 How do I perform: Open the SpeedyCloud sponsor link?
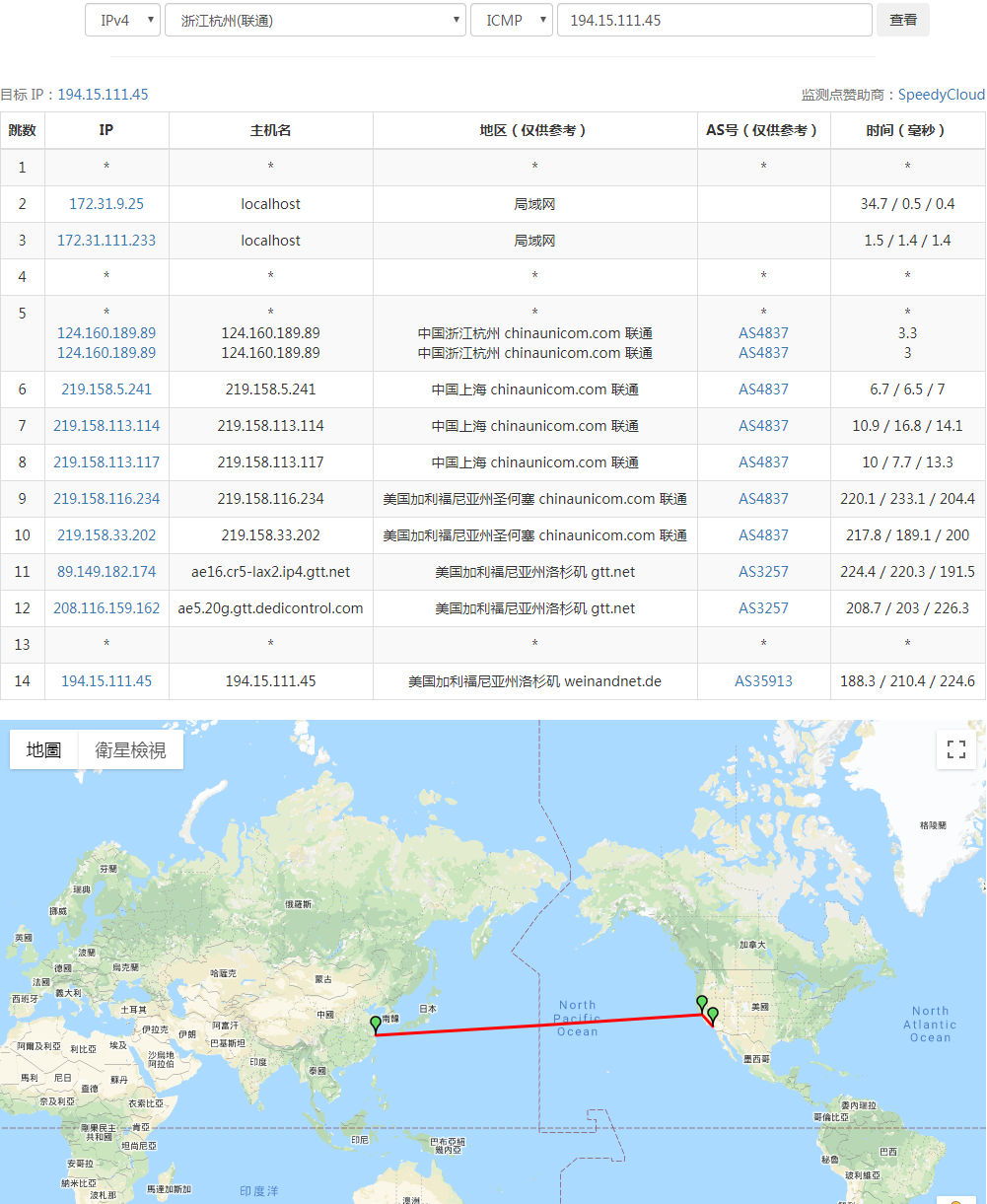tap(942, 95)
